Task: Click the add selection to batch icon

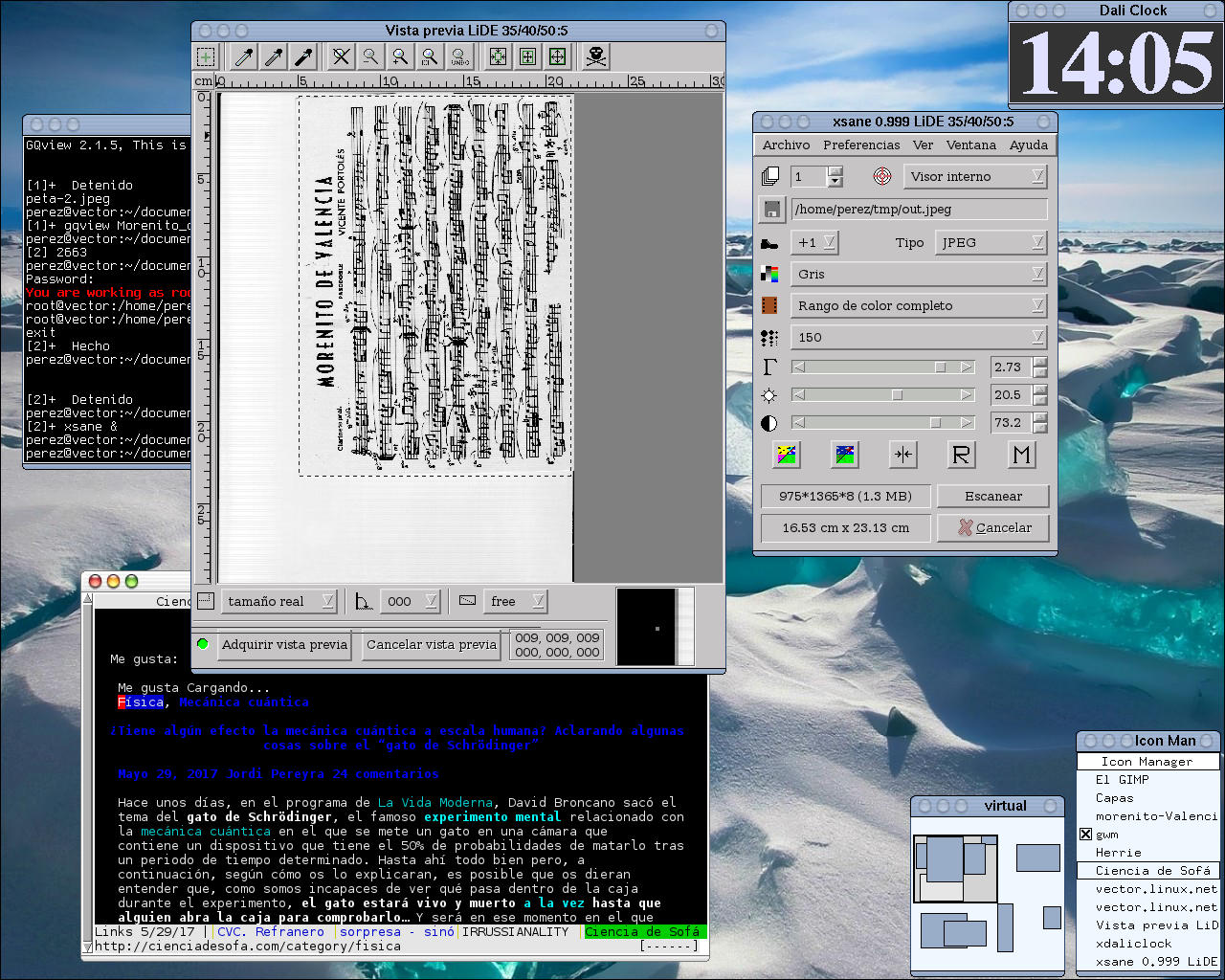Action: (206, 56)
